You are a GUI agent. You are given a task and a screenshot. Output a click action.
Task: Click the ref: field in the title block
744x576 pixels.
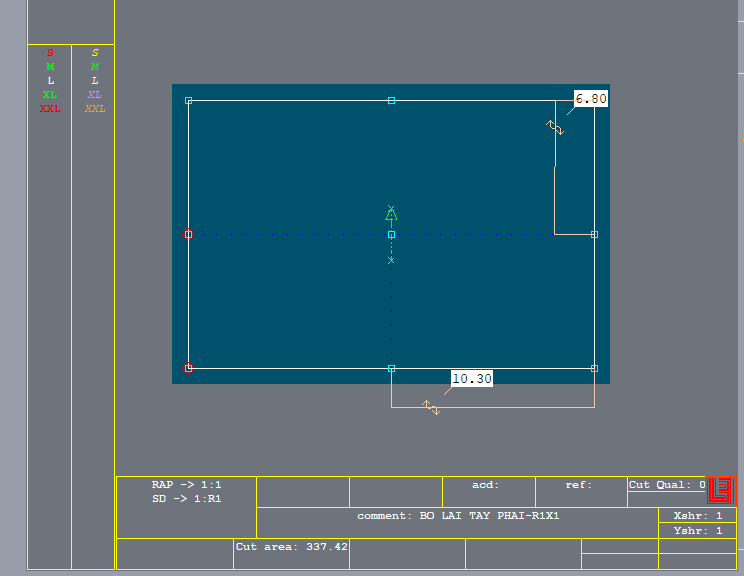coord(581,492)
